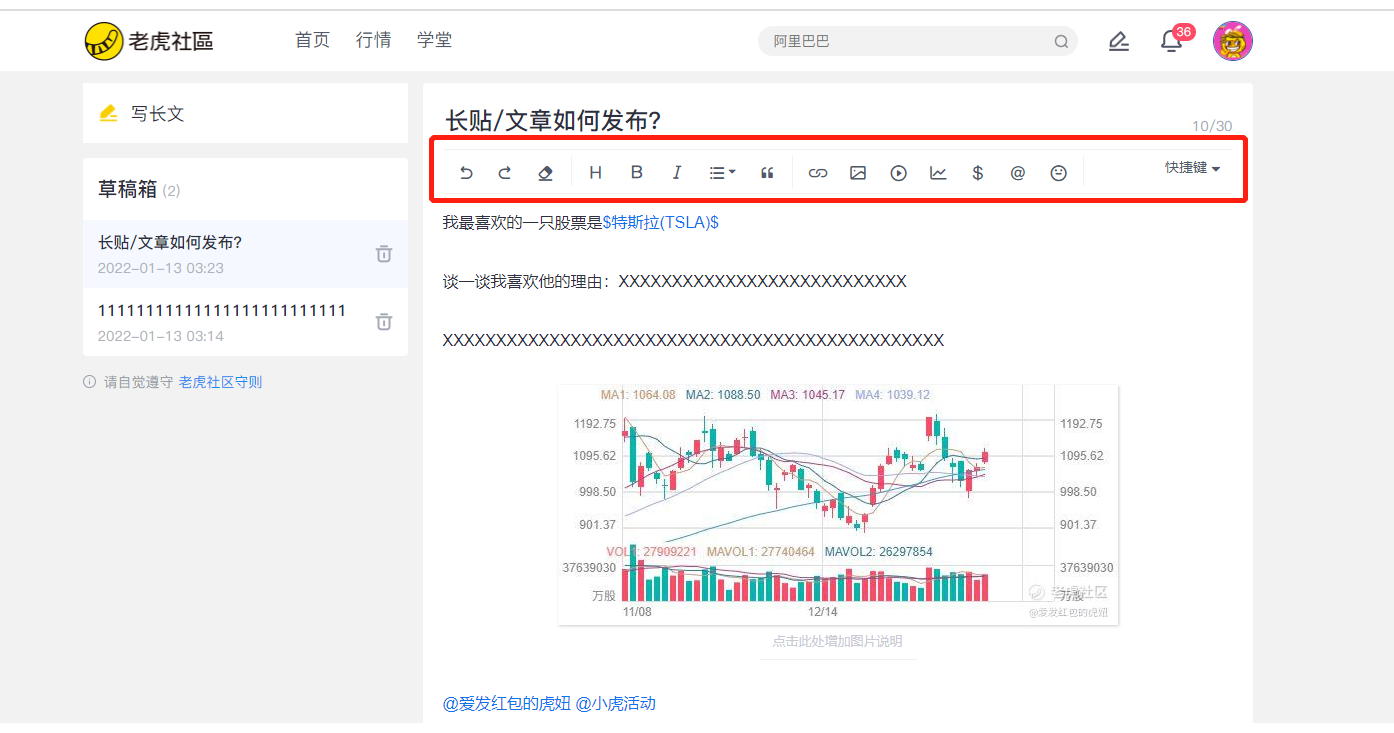Select the eraser clear-format tool
This screenshot has height=733, width=1394.
tap(545, 173)
